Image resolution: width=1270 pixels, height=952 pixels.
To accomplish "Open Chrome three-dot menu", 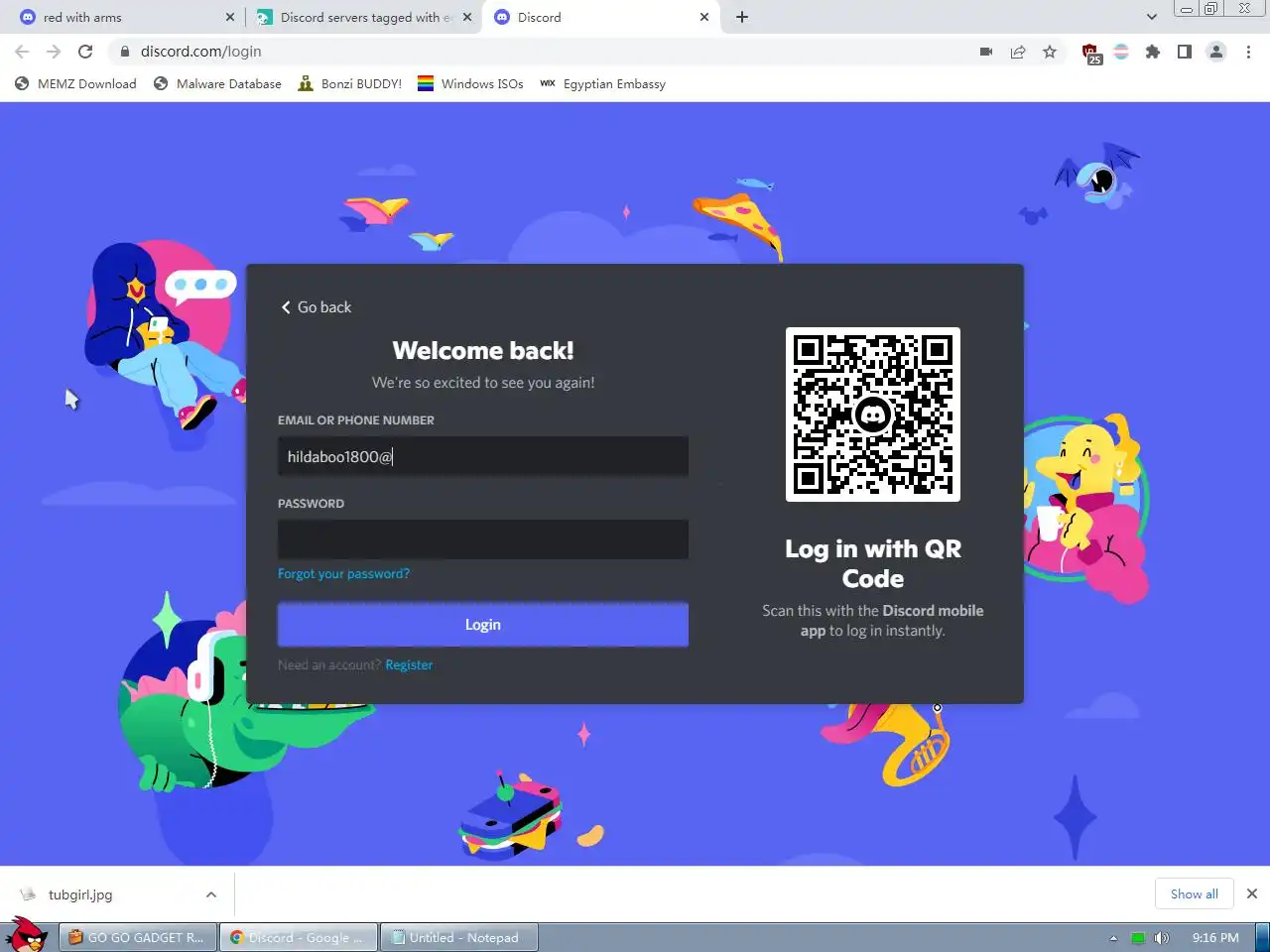I will [1248, 52].
